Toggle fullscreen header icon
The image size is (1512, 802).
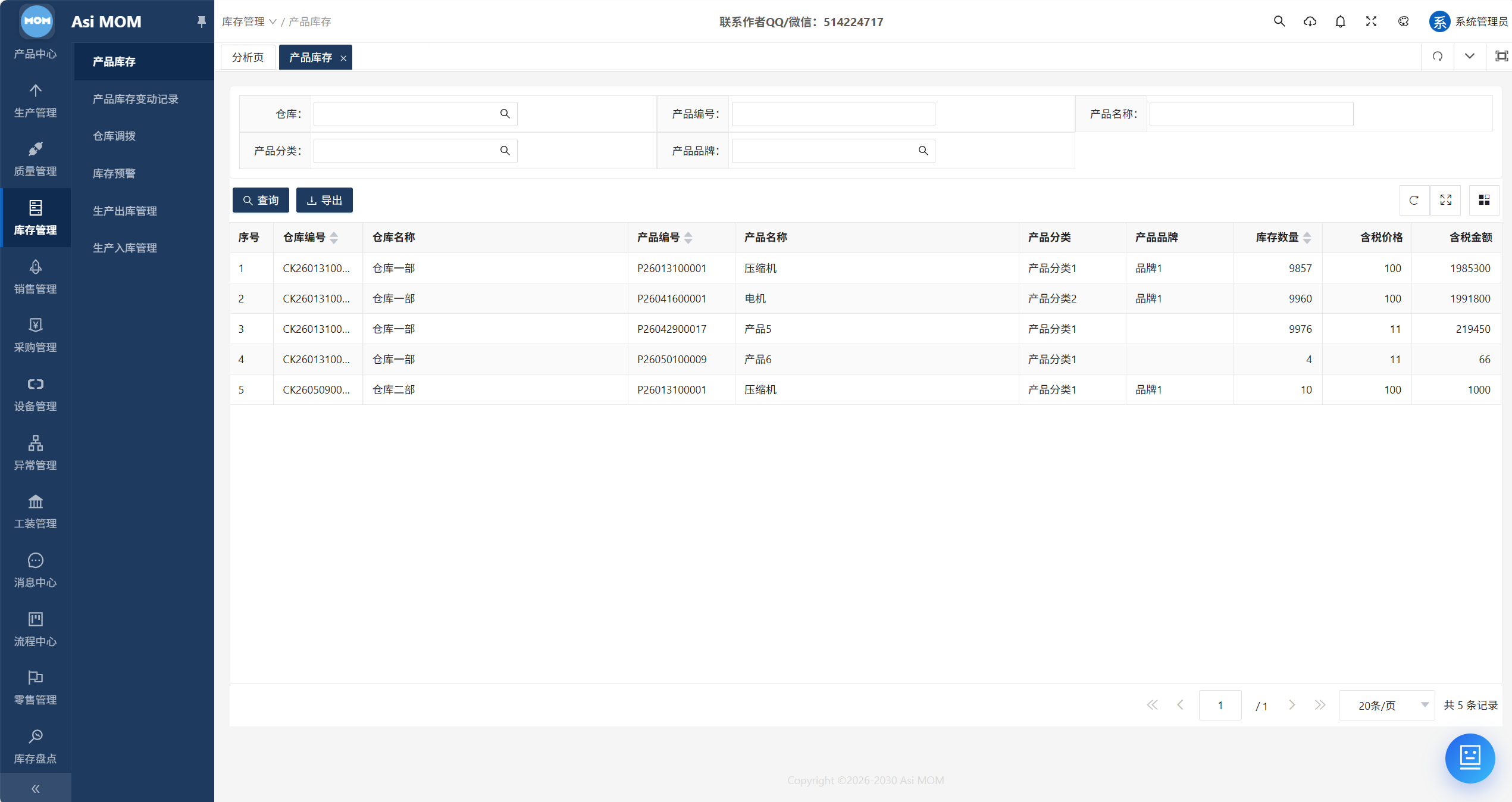coord(1371,21)
